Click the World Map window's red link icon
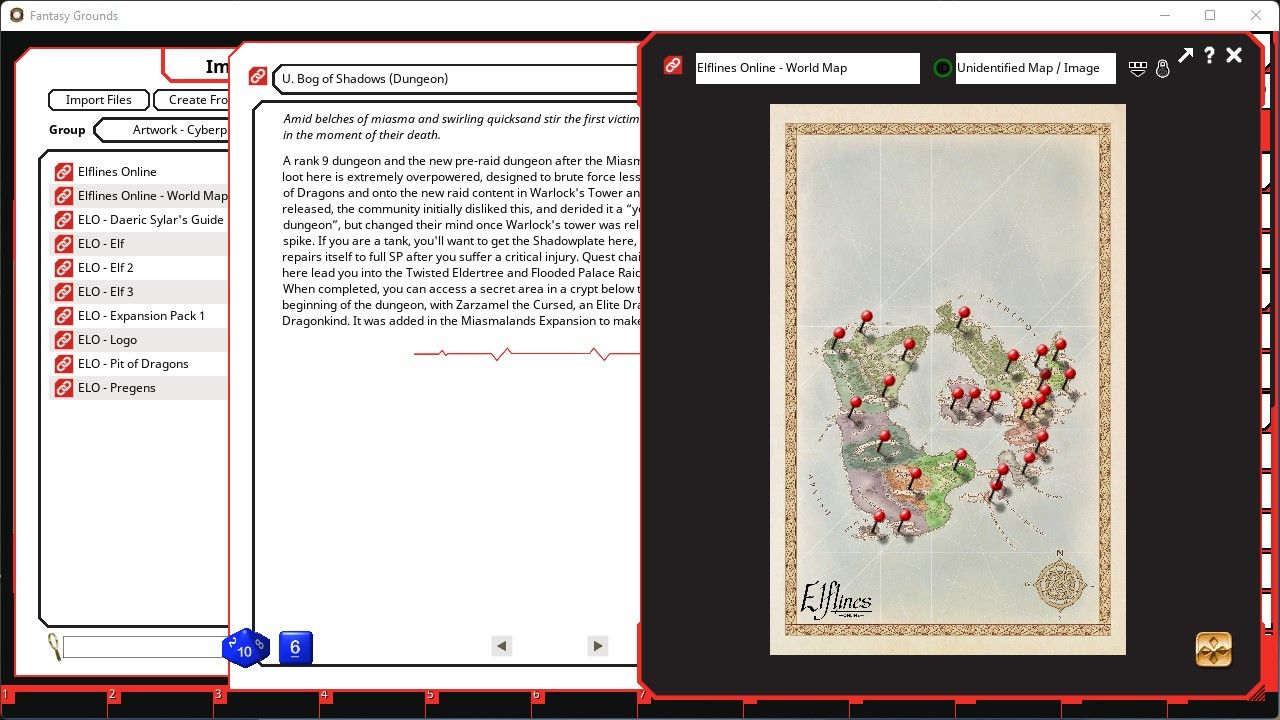Screen dimensions: 1280x720 point(673,66)
